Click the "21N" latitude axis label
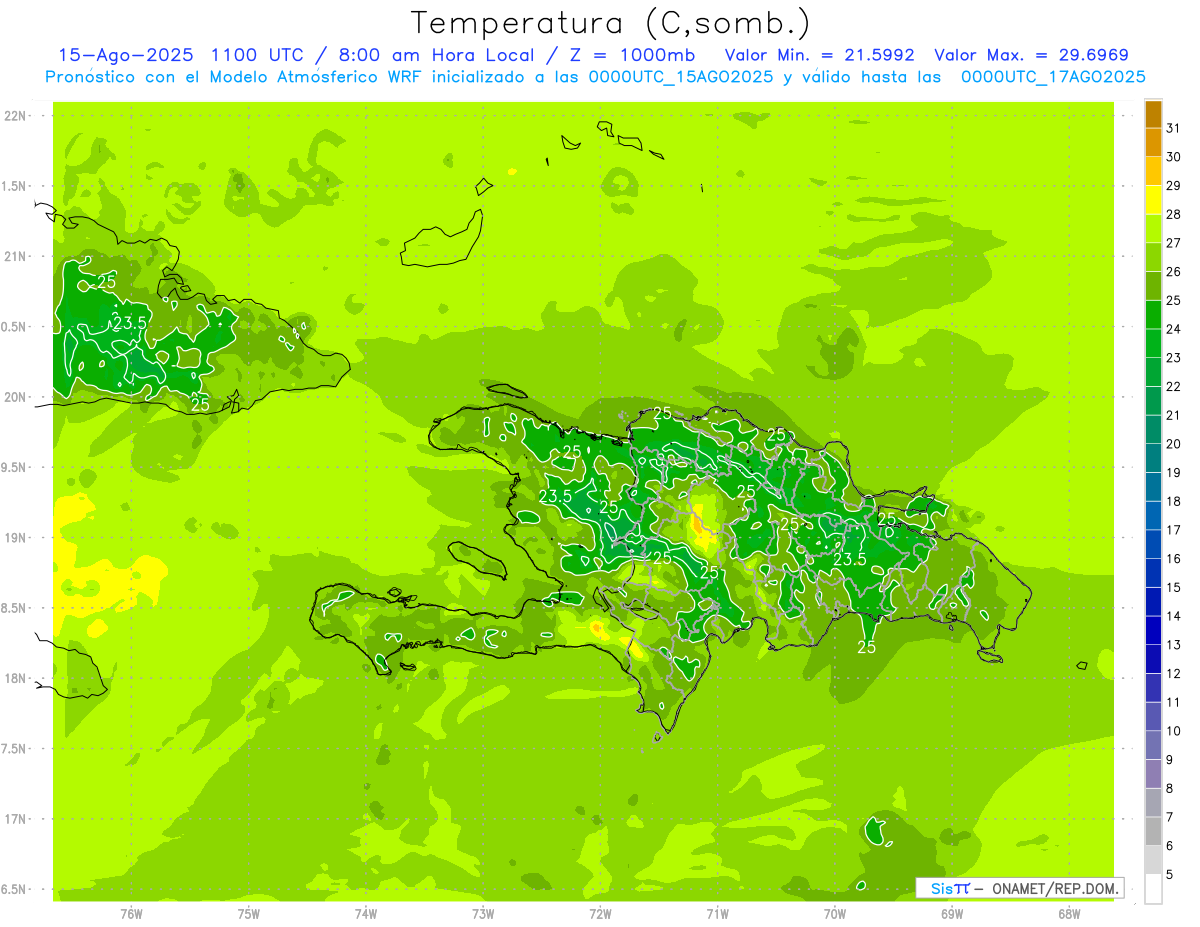The height and width of the screenshot is (927, 1200). 15,256
